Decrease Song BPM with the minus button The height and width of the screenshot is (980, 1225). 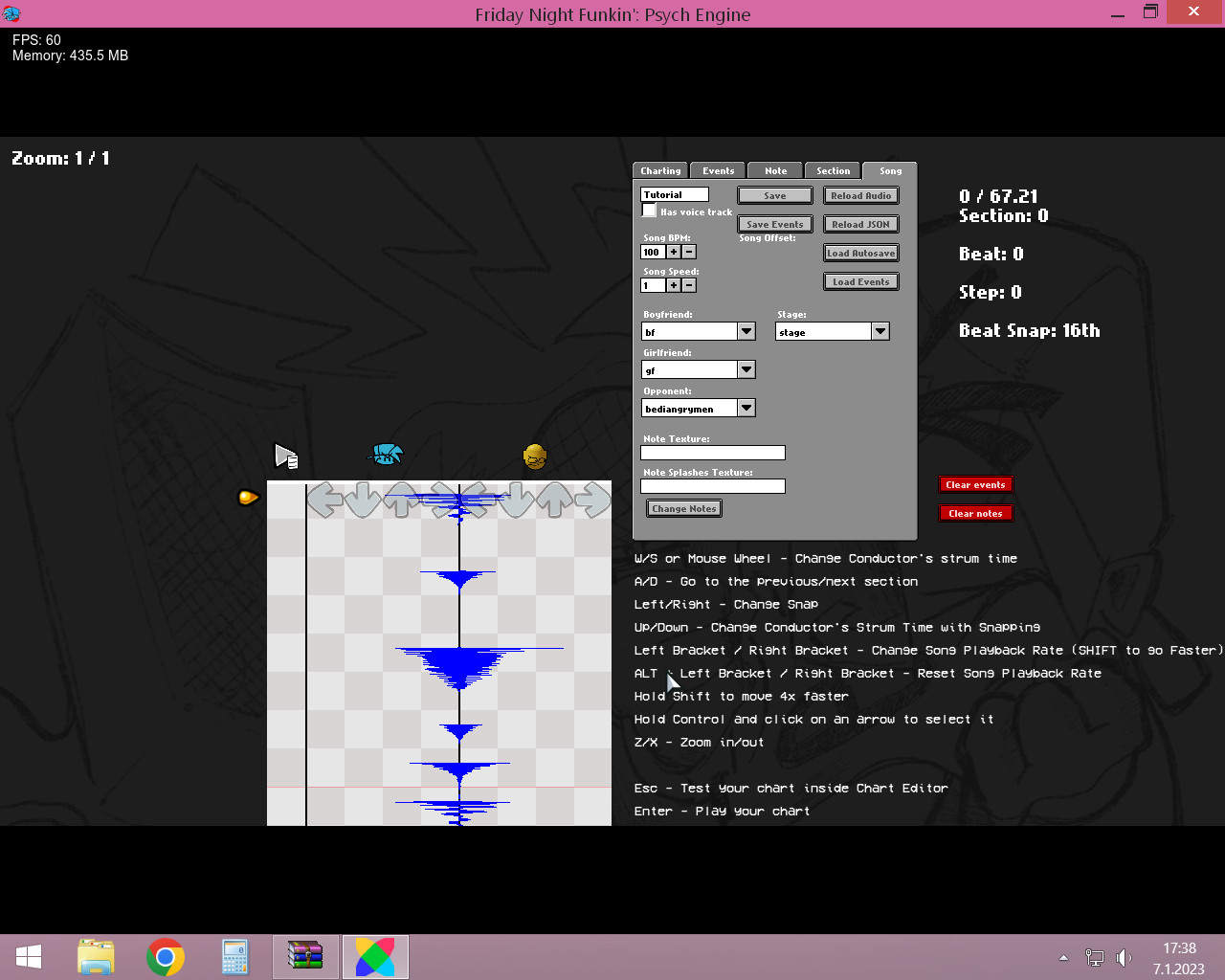pyautogui.click(x=689, y=252)
